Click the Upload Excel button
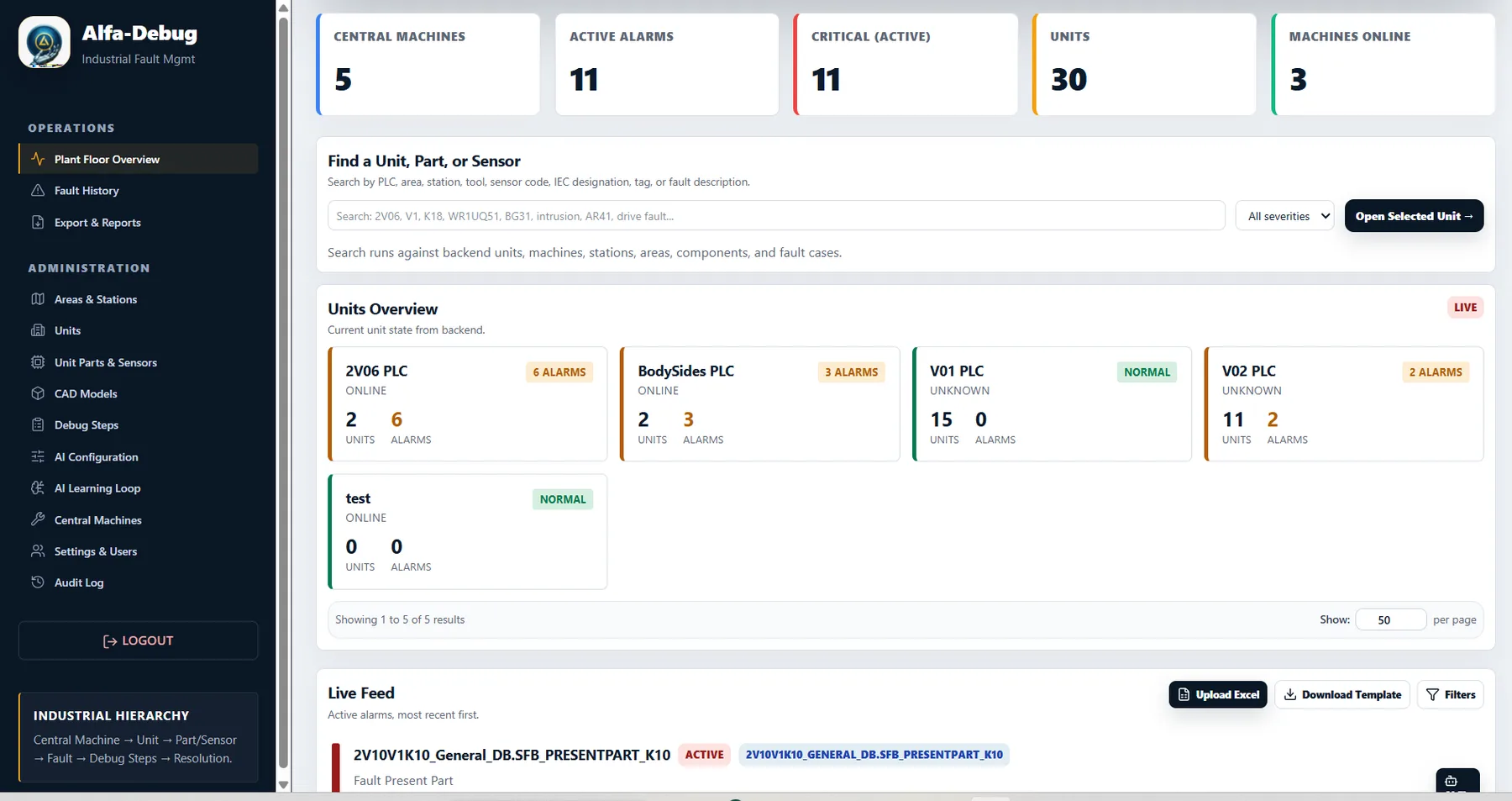 tap(1218, 694)
